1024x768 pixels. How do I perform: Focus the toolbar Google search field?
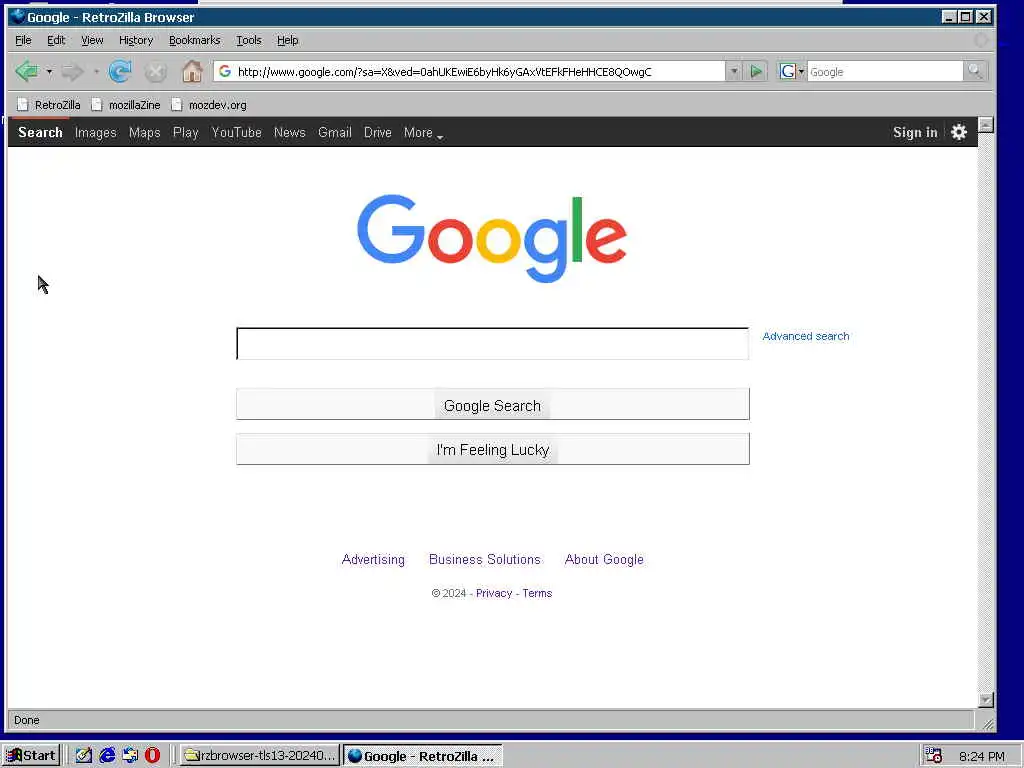pyautogui.click(x=885, y=71)
